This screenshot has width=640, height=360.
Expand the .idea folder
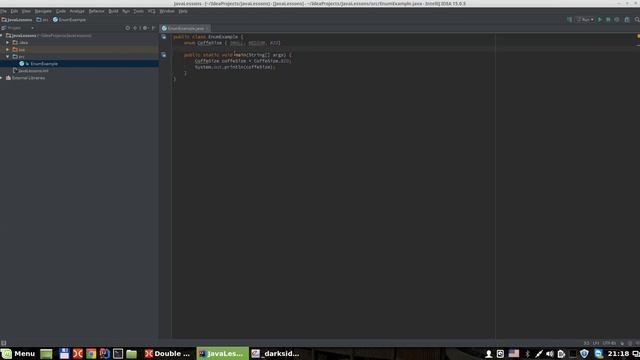coord(8,42)
